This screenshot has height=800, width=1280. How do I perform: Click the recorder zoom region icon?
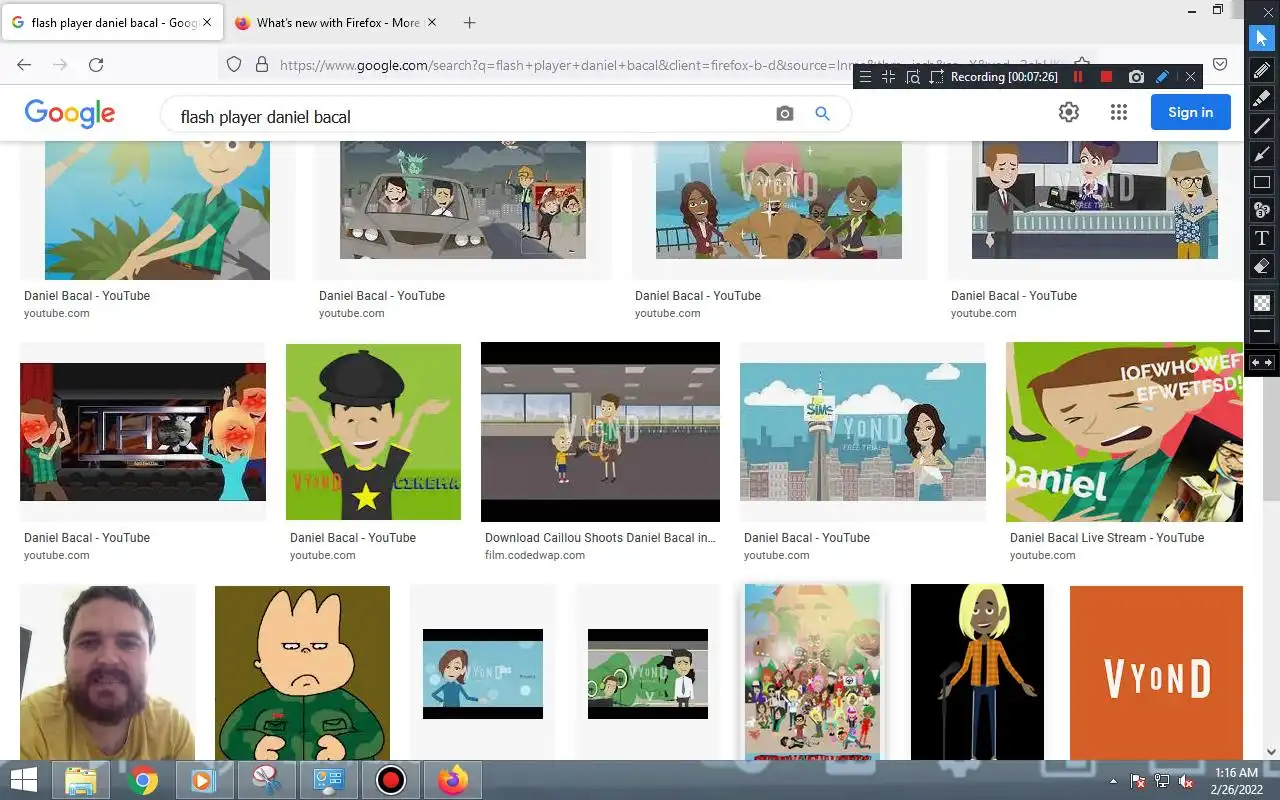click(x=912, y=77)
